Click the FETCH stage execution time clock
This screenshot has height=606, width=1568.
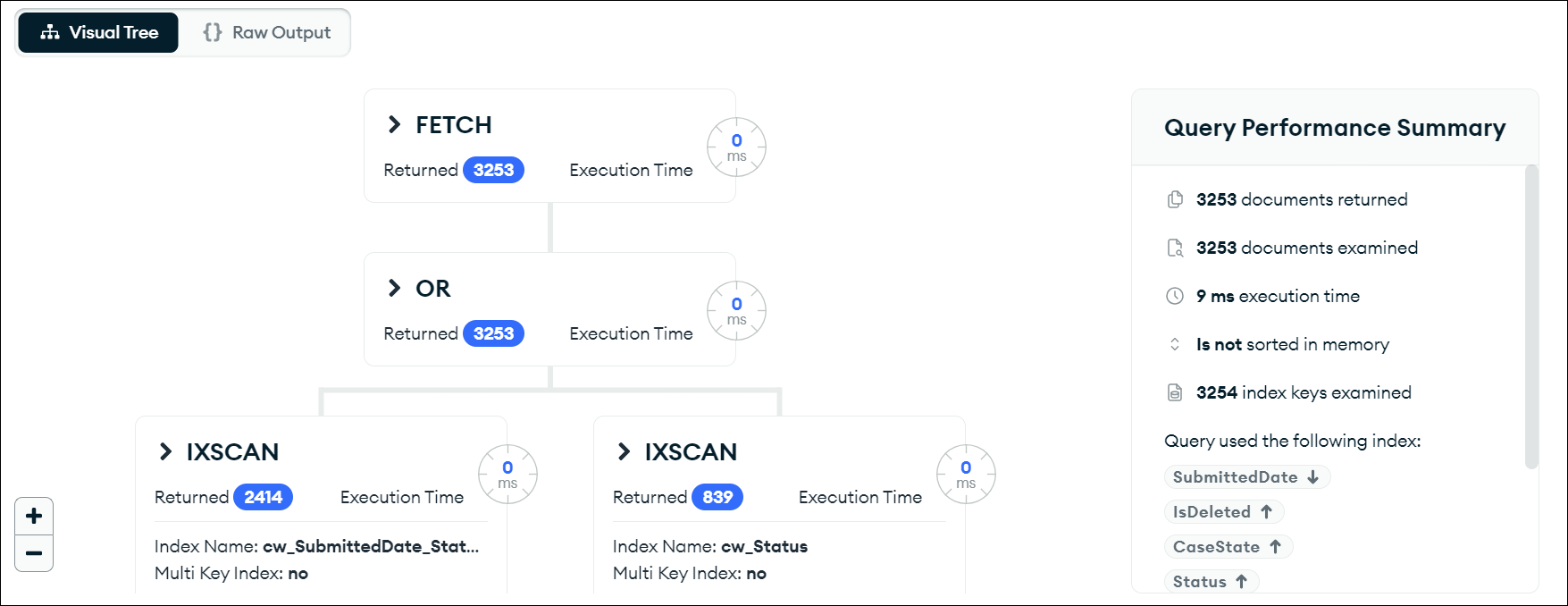[x=736, y=147]
